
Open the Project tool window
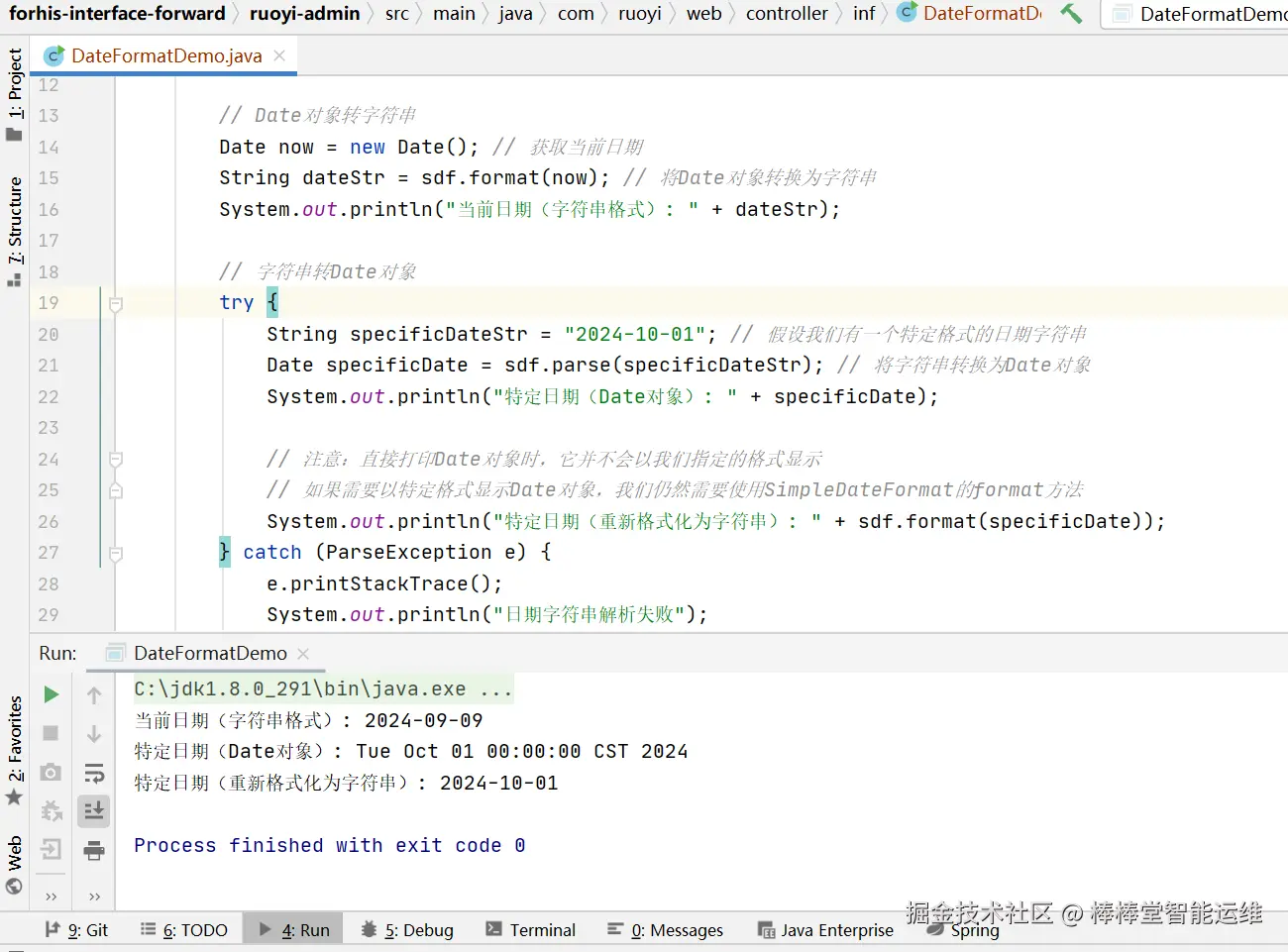pyautogui.click(x=15, y=94)
